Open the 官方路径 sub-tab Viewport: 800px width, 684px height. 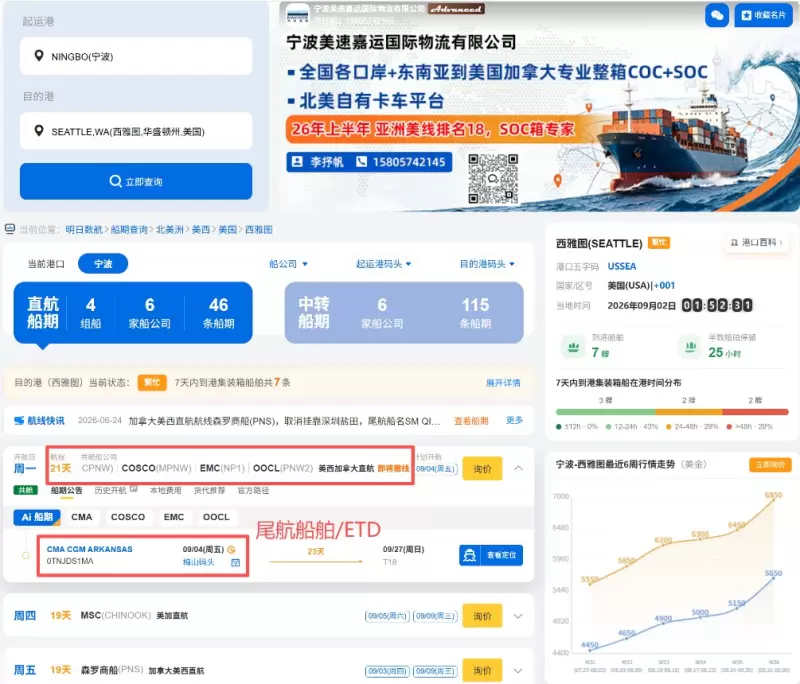coord(253,490)
